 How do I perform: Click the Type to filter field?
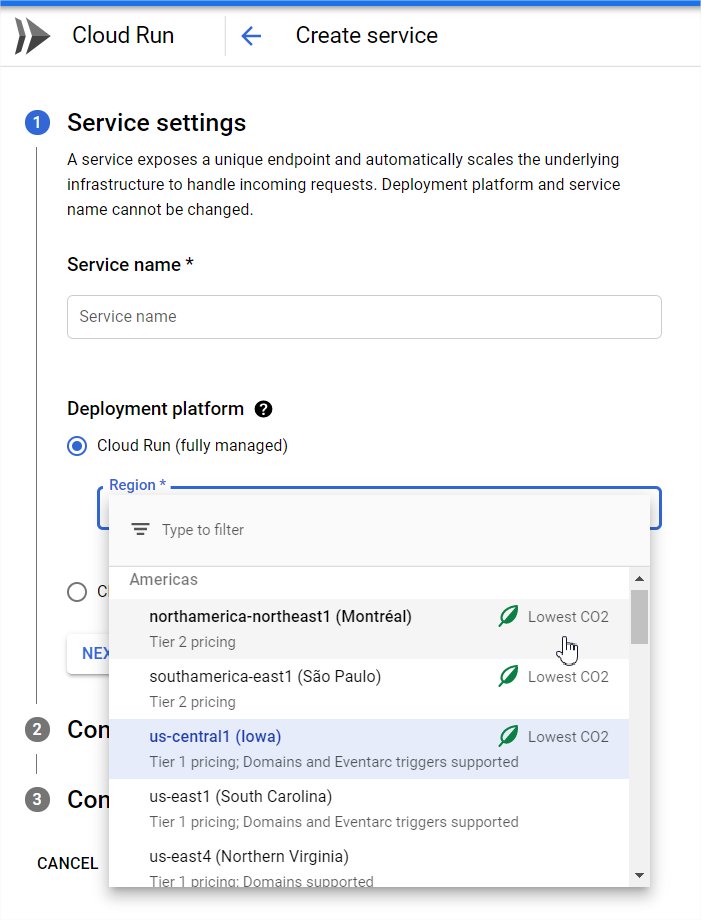click(379, 530)
